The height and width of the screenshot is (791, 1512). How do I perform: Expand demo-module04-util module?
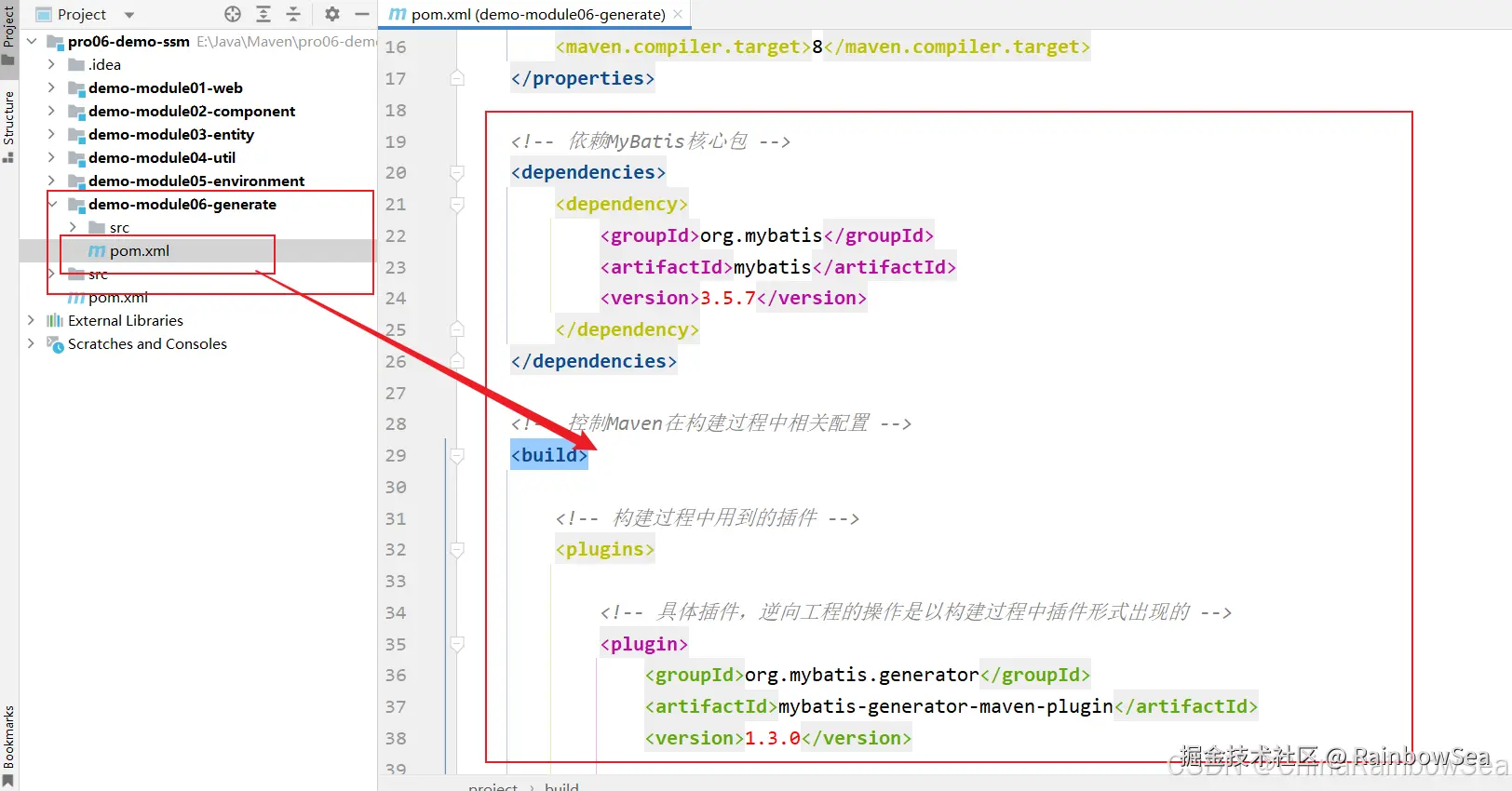point(51,157)
